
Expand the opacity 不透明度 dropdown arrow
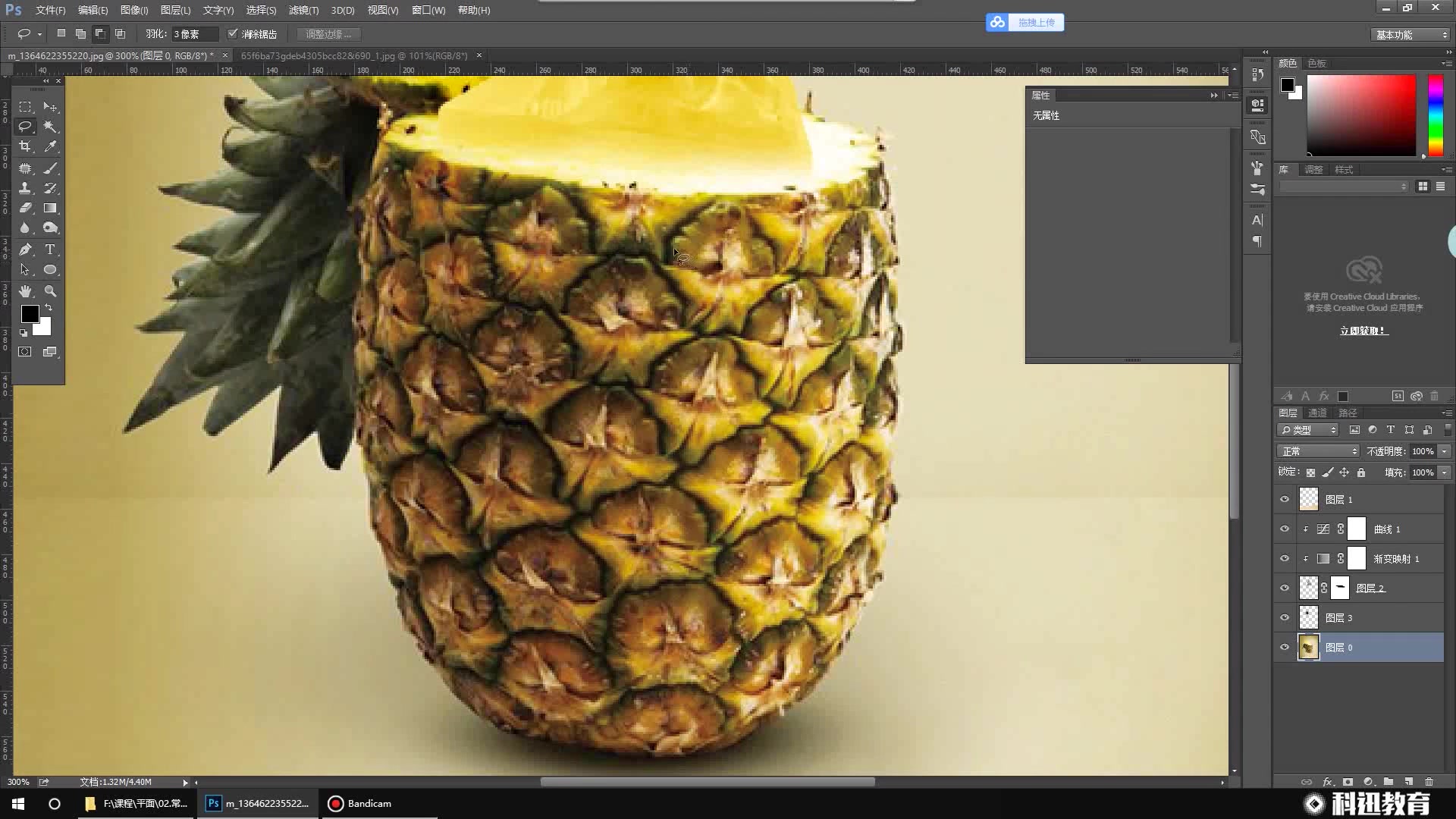pyautogui.click(x=1445, y=451)
